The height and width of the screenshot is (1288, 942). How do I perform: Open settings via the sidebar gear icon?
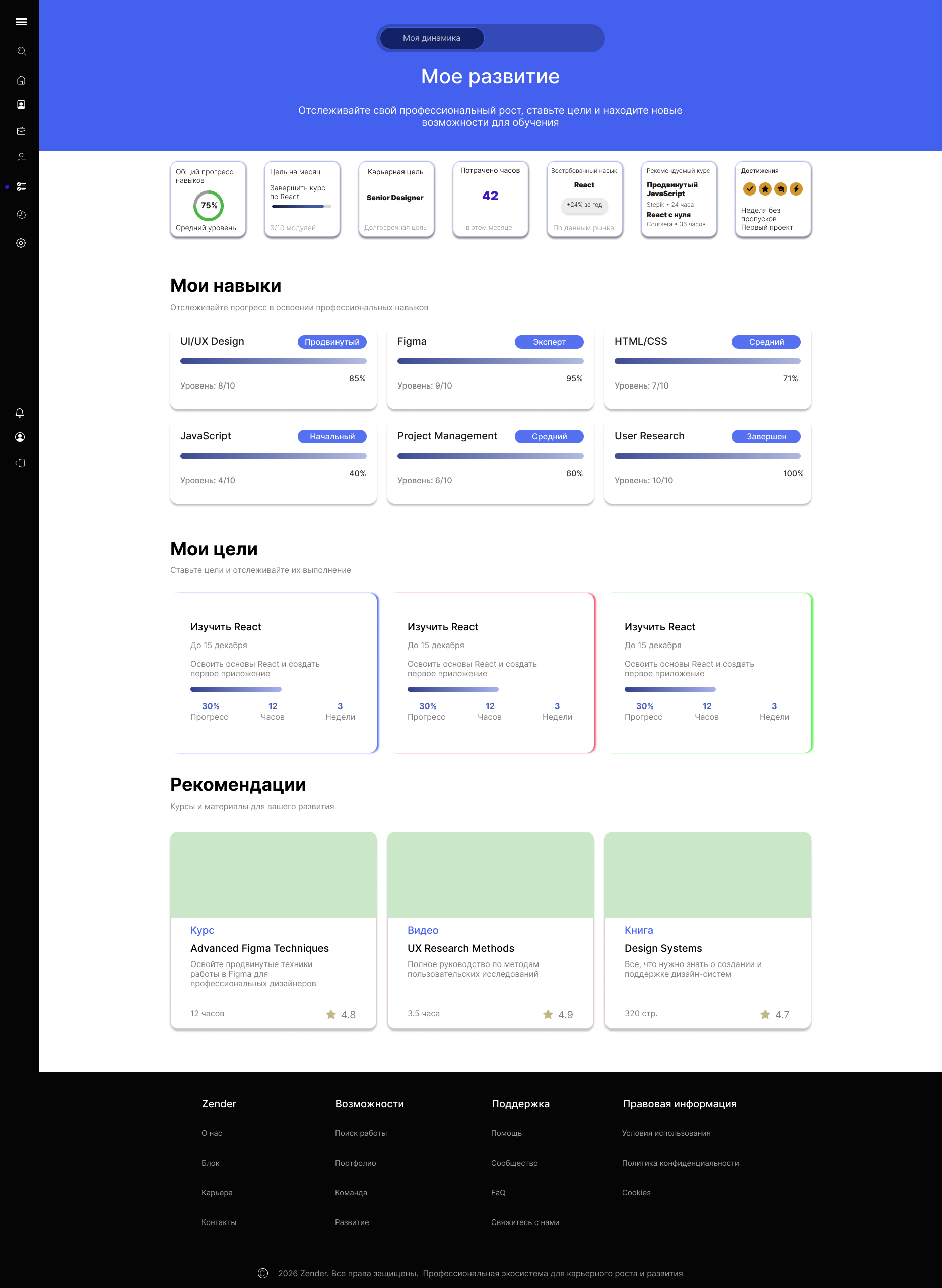[x=21, y=243]
